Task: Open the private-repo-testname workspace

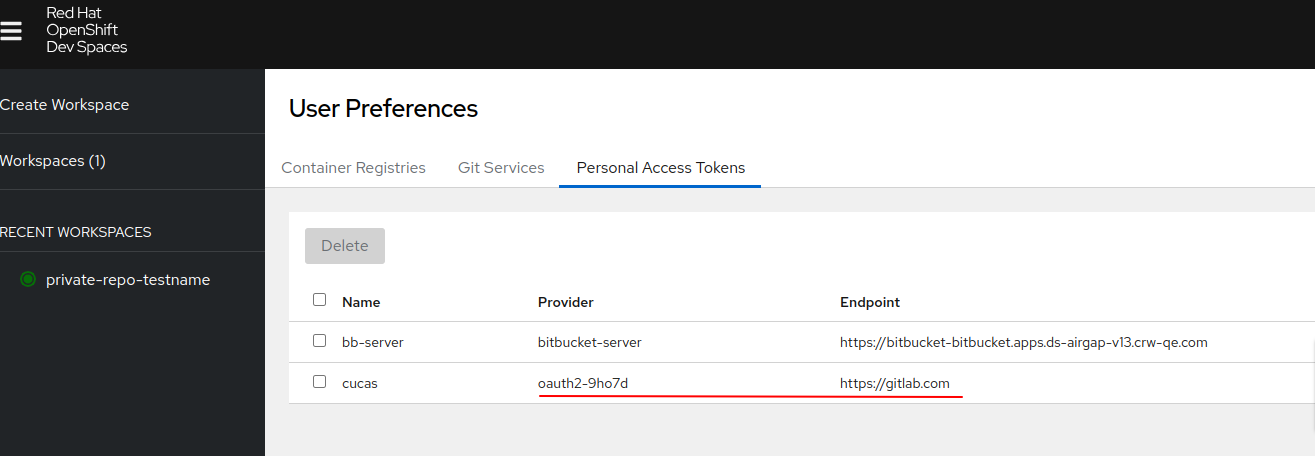Action: click(128, 280)
